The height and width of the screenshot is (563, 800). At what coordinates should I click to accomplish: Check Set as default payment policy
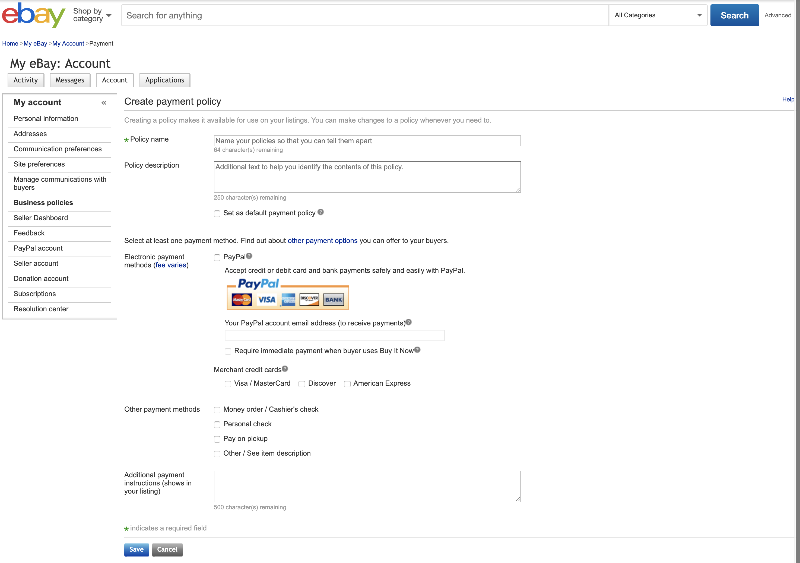[217, 213]
